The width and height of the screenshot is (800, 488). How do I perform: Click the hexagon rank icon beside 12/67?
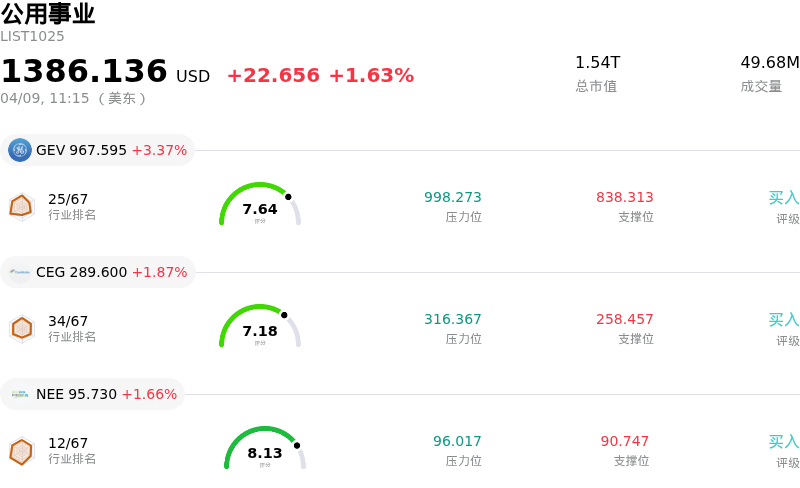[21, 451]
